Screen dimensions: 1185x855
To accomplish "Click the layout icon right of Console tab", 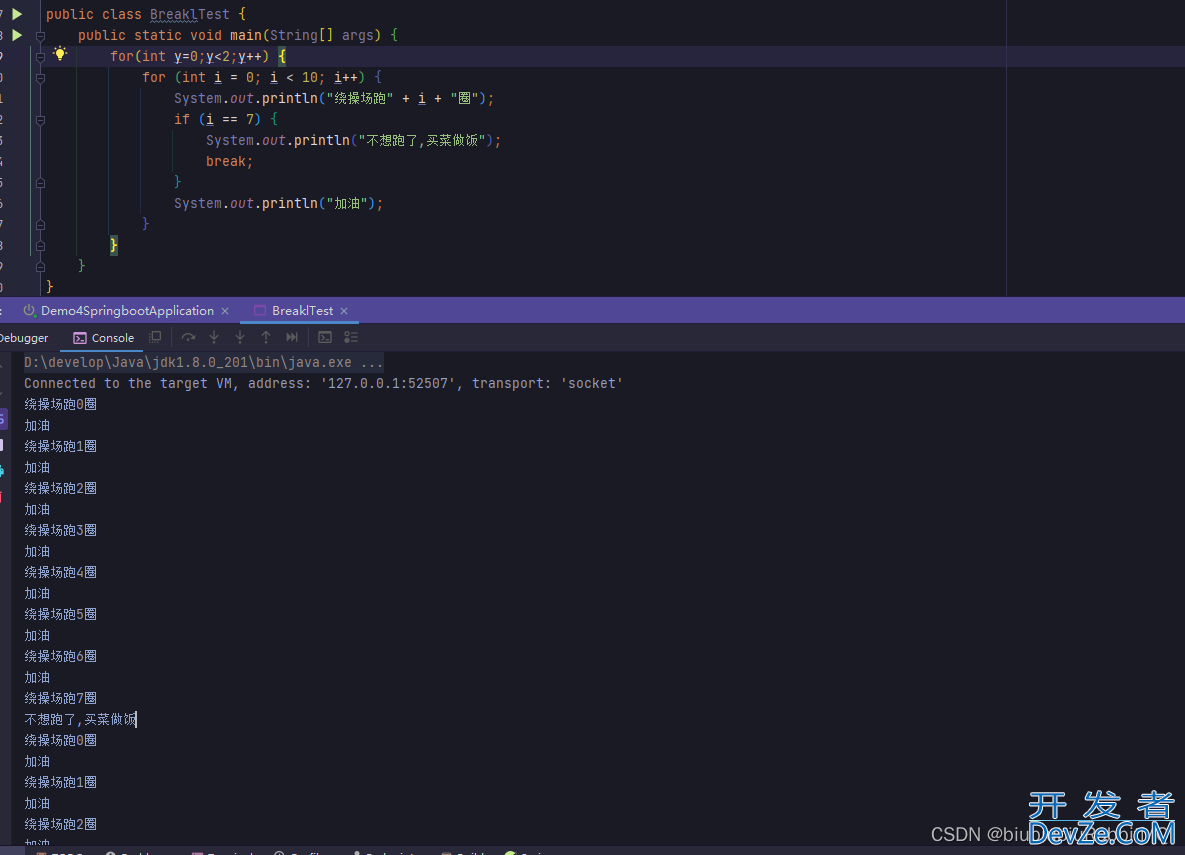I will [x=156, y=337].
